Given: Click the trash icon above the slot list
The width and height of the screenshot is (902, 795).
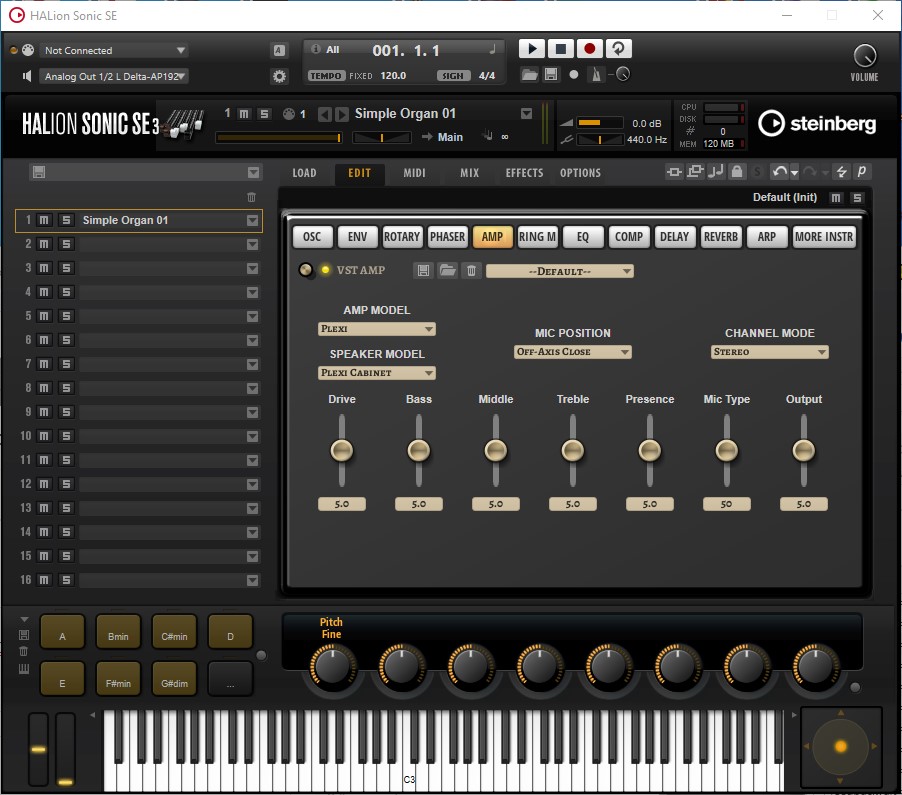Looking at the screenshot, I should (x=251, y=197).
